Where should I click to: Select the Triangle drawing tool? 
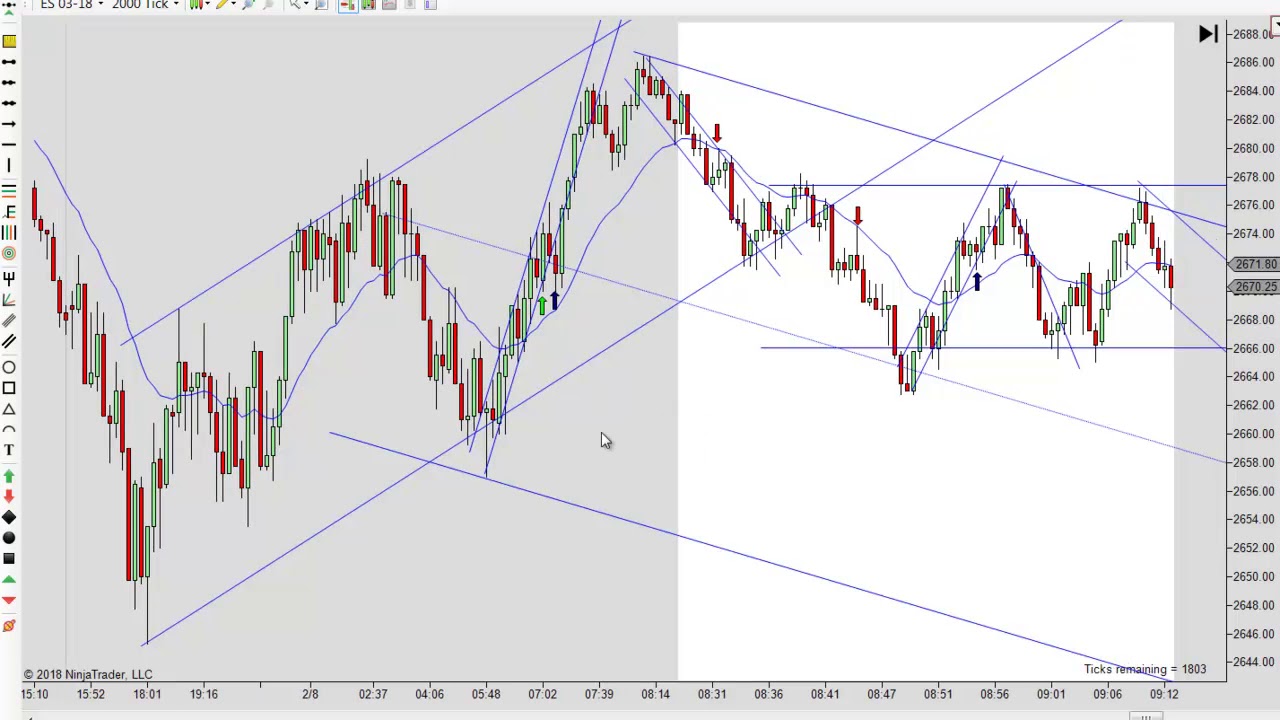click(8, 409)
